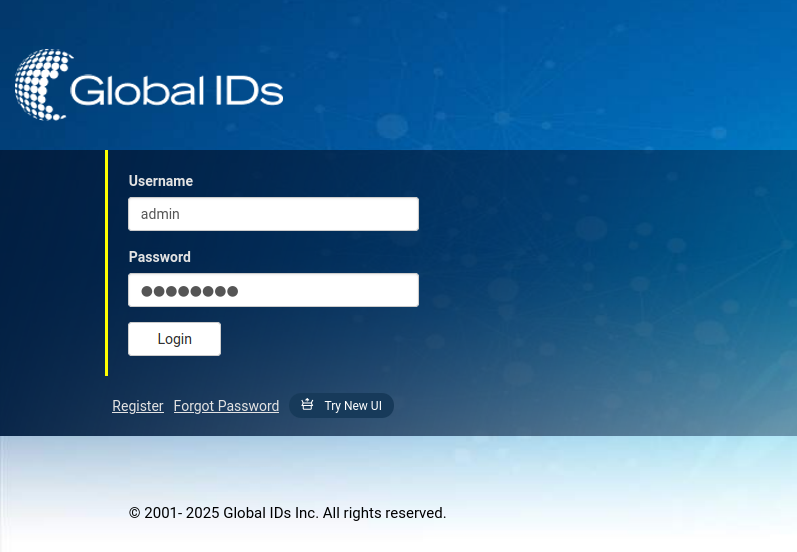Open the Register link

pyautogui.click(x=138, y=406)
